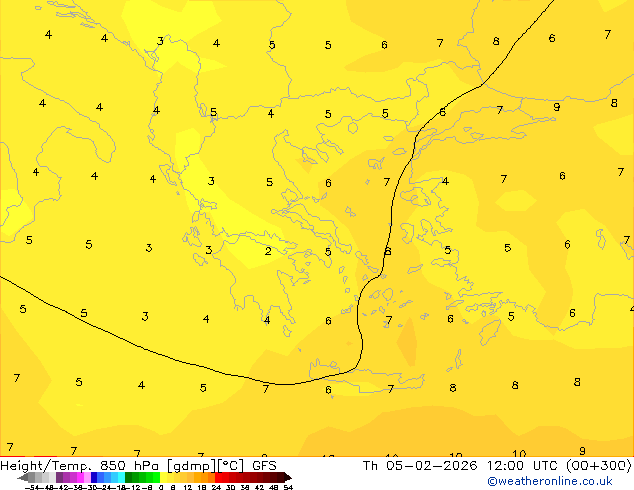Image resolution: width=634 pixels, height=490 pixels.
Task: Click the '12' label on the legend scale
Action: click(188, 487)
